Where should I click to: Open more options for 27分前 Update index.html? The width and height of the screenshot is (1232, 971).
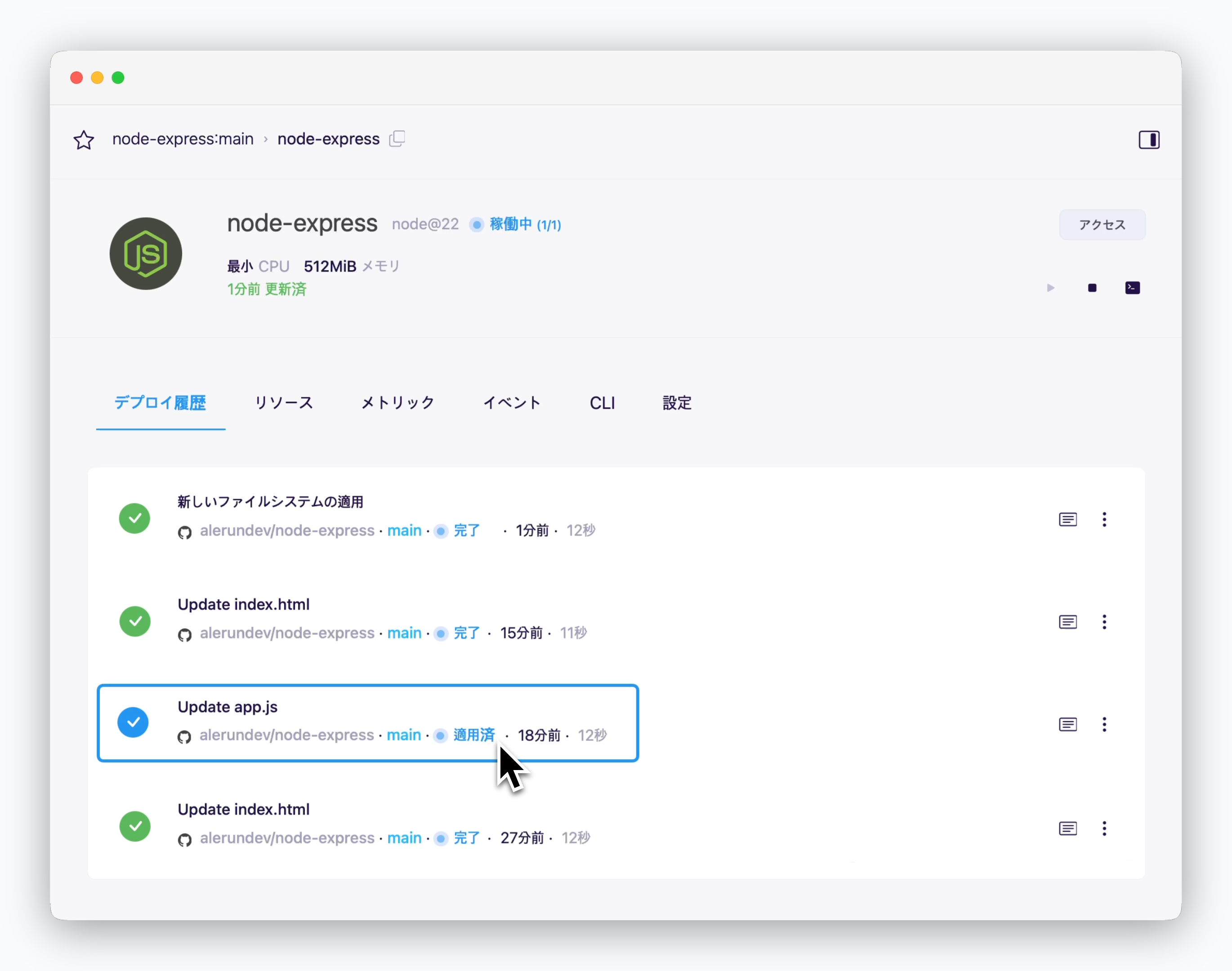[x=1104, y=828]
